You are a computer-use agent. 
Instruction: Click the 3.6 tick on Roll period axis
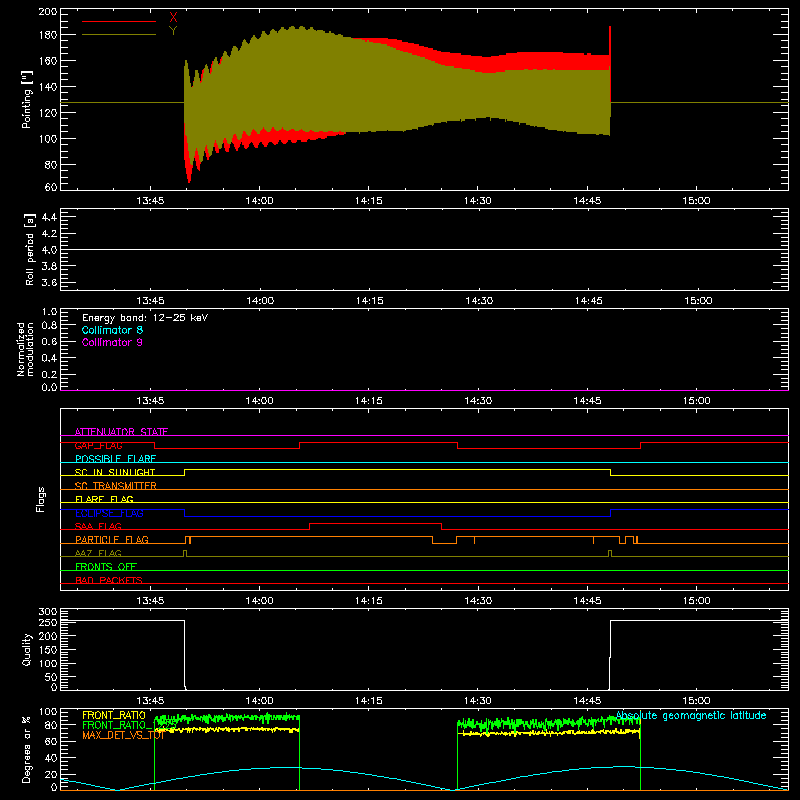49,283
